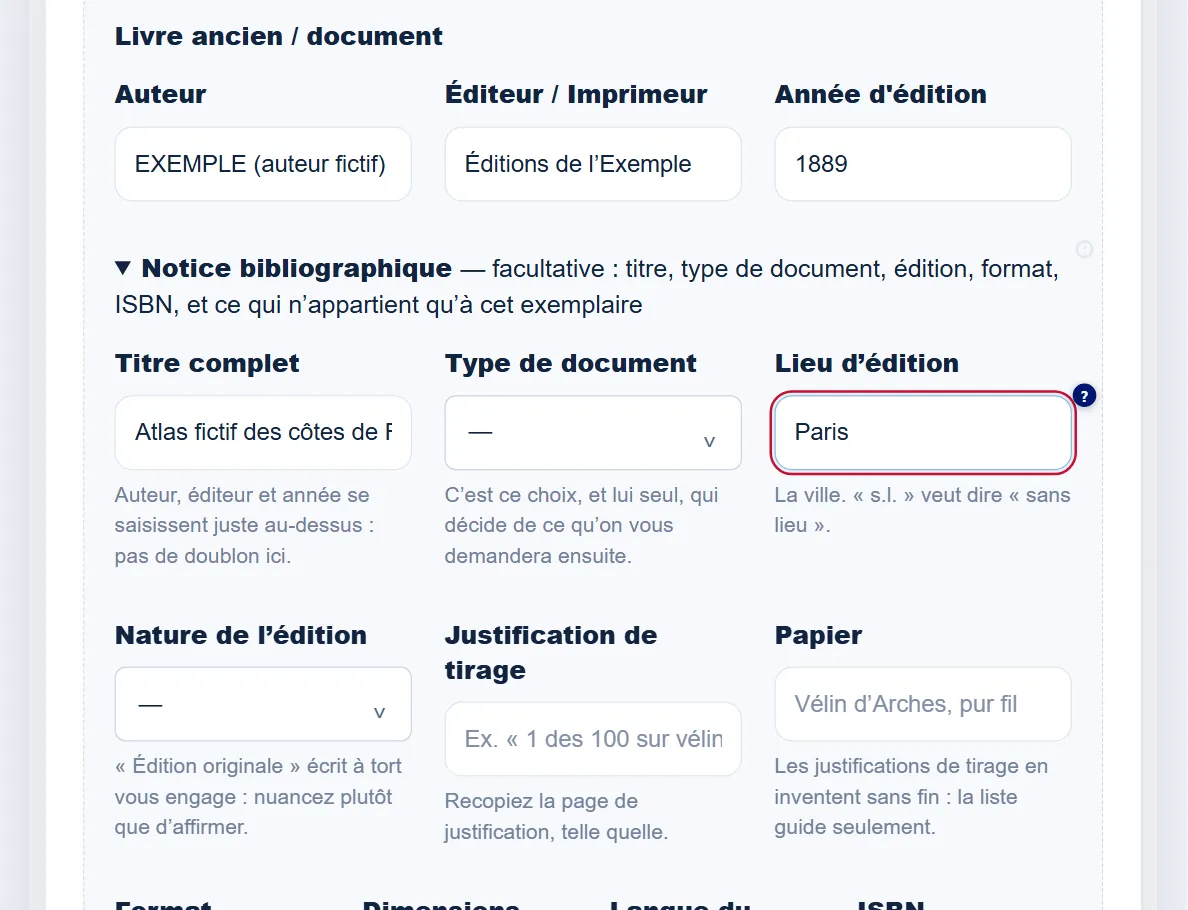This screenshot has height=910, width=1188.
Task: Open the Type de document dropdown
Action: click(x=592, y=433)
